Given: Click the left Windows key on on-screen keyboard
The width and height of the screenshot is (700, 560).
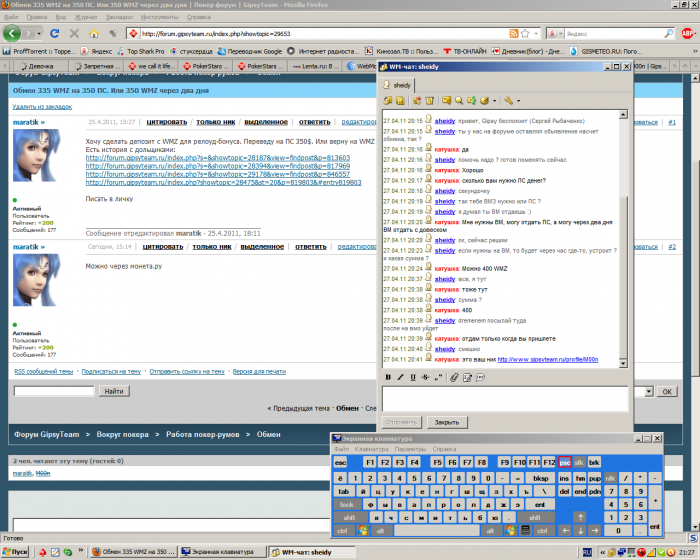Looking at the screenshot, I should [362, 531].
